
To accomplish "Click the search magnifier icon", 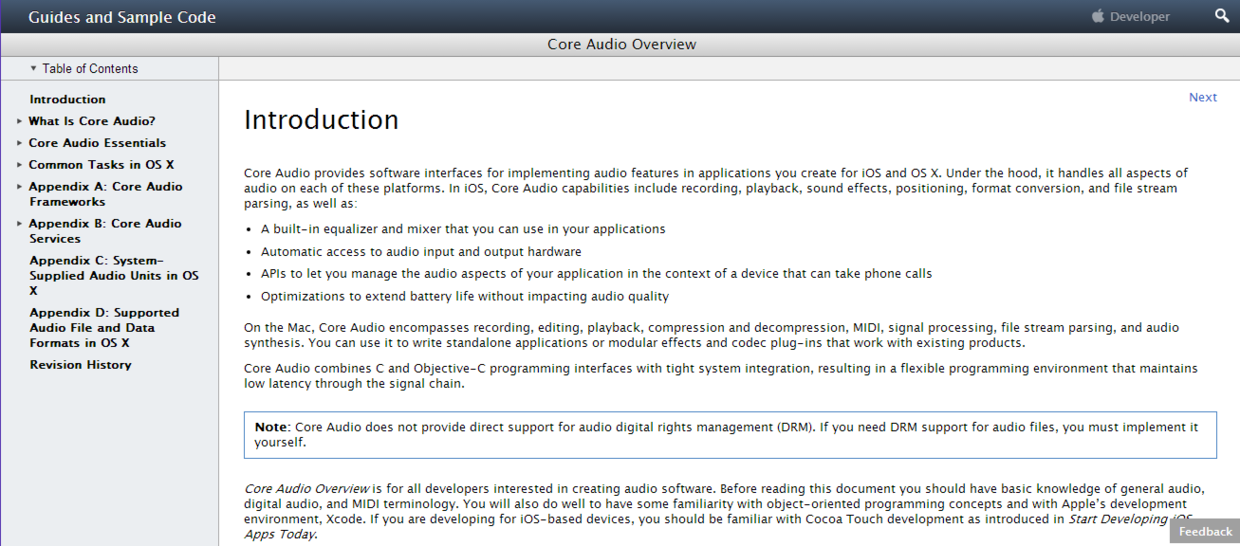I will [x=1222, y=16].
